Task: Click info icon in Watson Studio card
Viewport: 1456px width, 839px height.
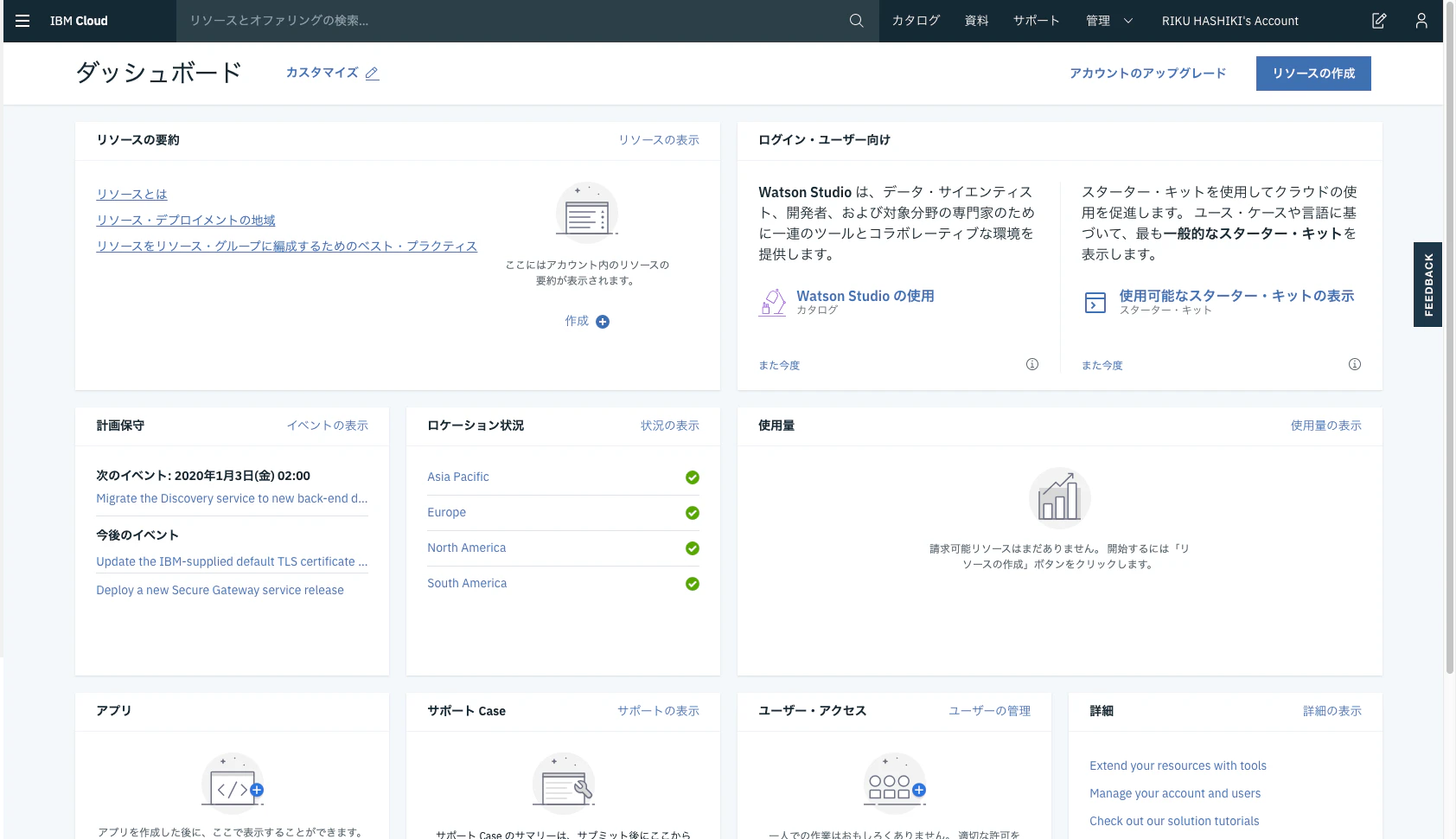Action: click(1032, 364)
